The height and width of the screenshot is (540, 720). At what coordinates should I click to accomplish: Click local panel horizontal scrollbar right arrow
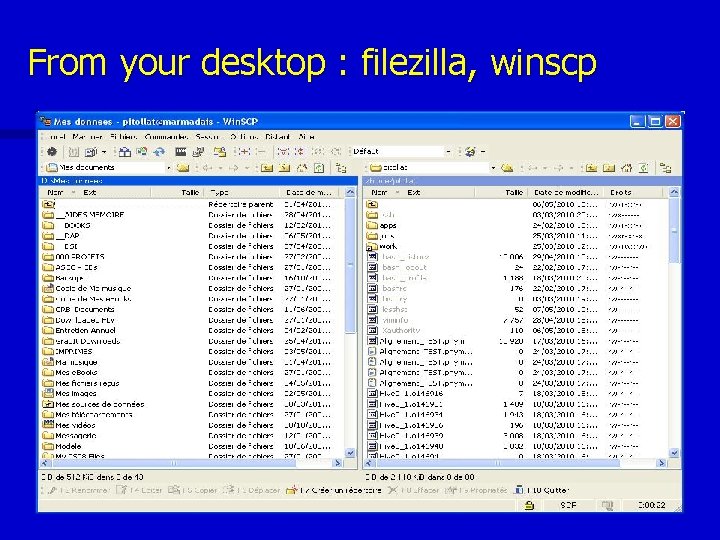click(x=339, y=463)
